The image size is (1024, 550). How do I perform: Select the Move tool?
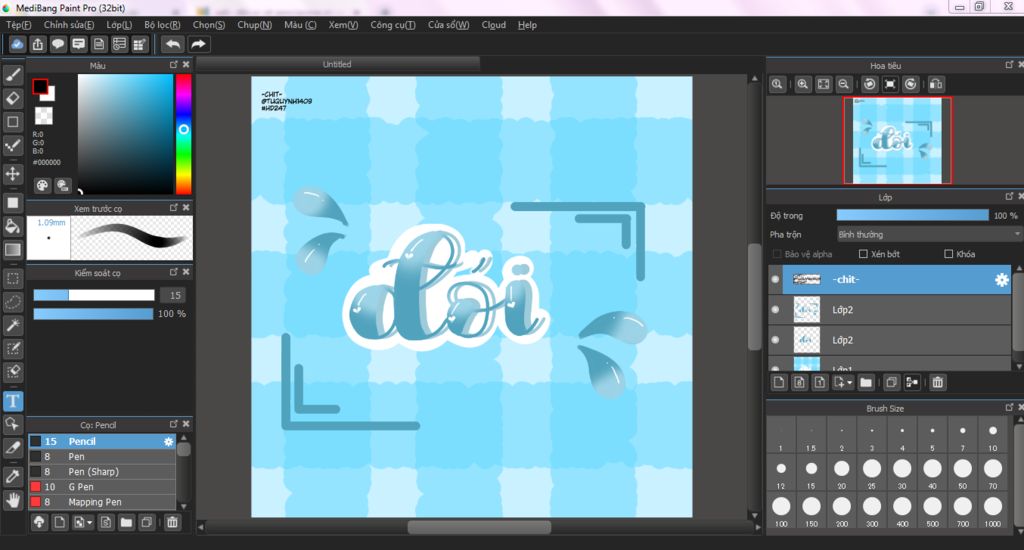[x=13, y=174]
